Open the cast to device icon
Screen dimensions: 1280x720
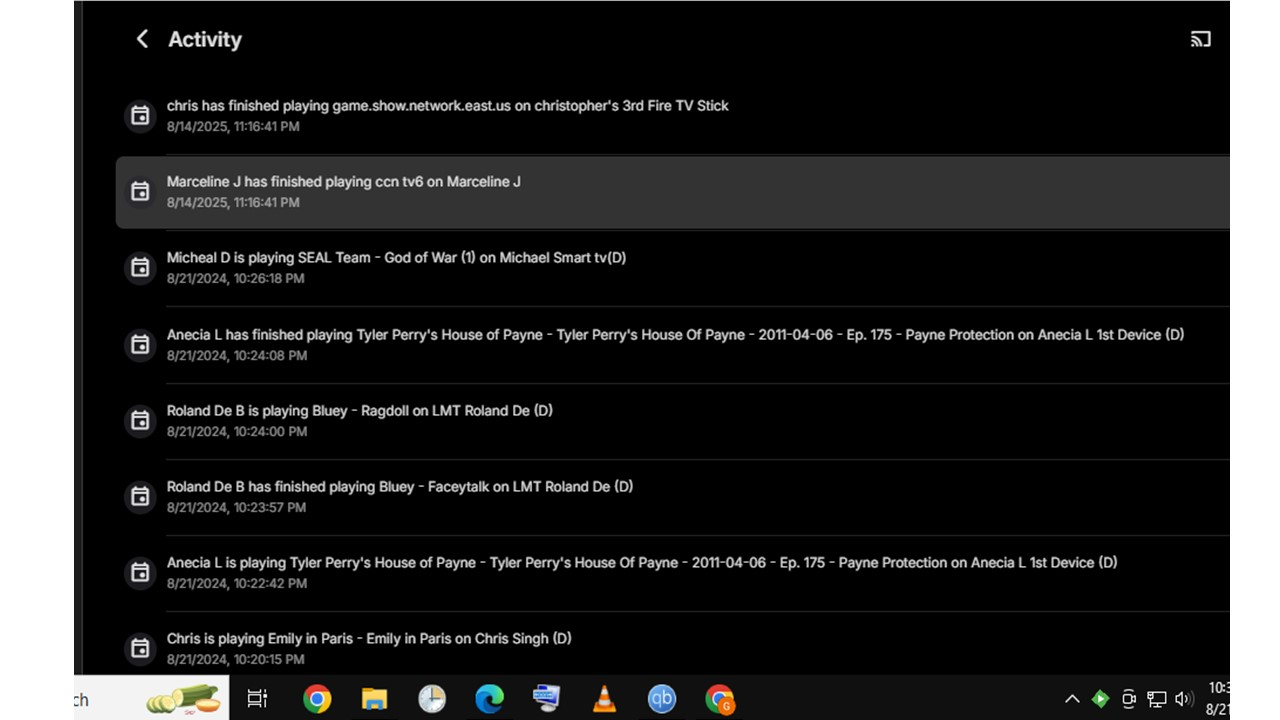click(1201, 39)
